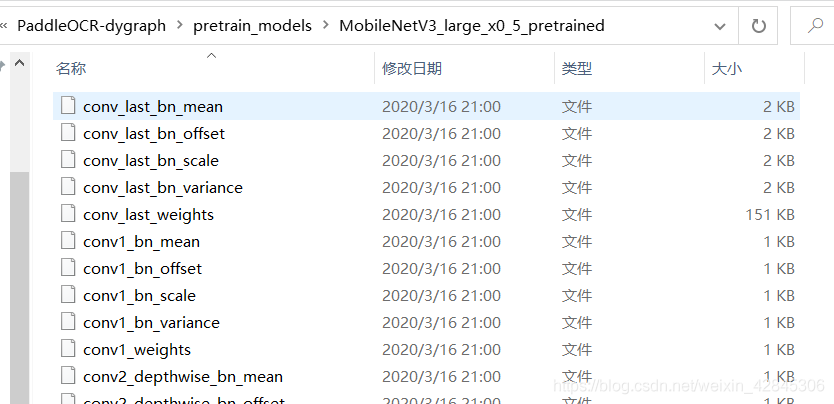The width and height of the screenshot is (834, 404).
Task: Click the file icon of conv2_depthwise_bn_mean
Action: click(68, 376)
